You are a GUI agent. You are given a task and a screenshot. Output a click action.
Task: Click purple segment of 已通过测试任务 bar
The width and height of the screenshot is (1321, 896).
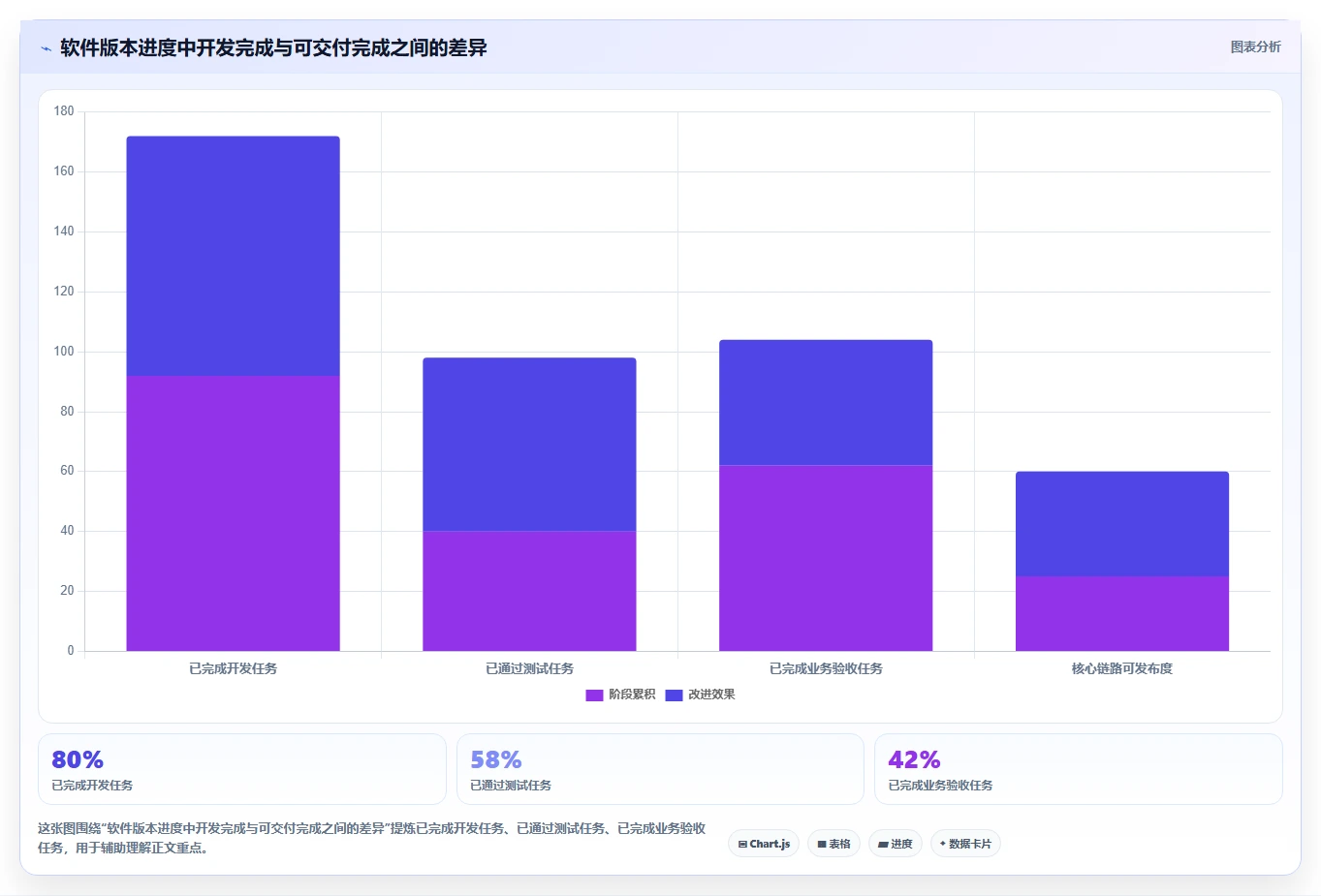(x=529, y=591)
